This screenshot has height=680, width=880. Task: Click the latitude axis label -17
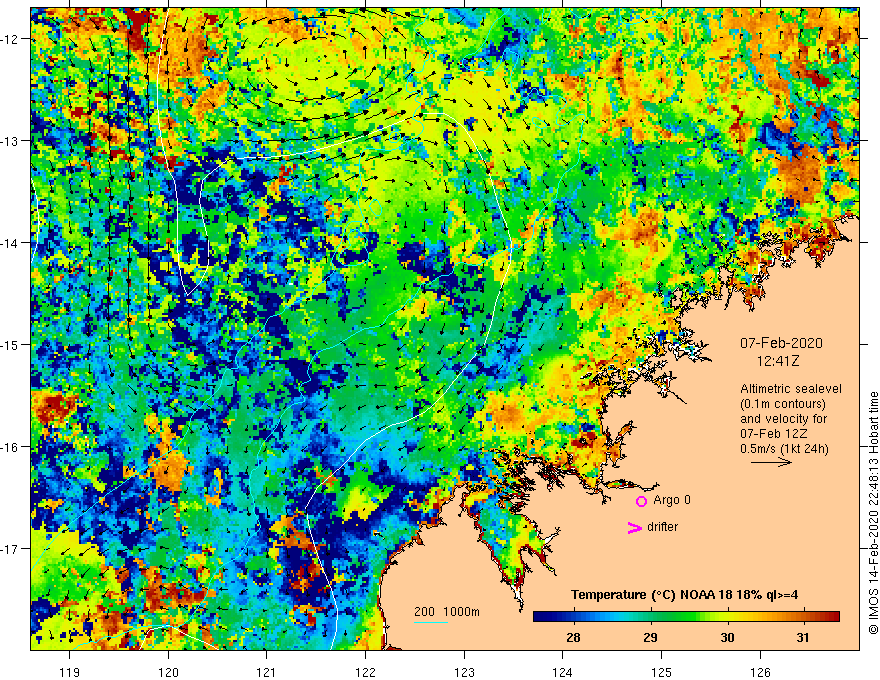[x=11, y=549]
